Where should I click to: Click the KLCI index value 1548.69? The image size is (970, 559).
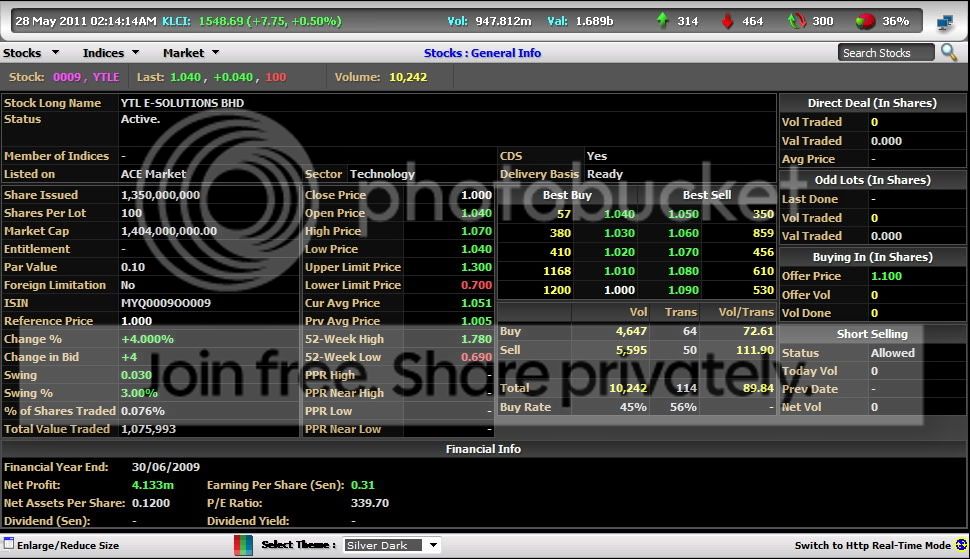221,21
